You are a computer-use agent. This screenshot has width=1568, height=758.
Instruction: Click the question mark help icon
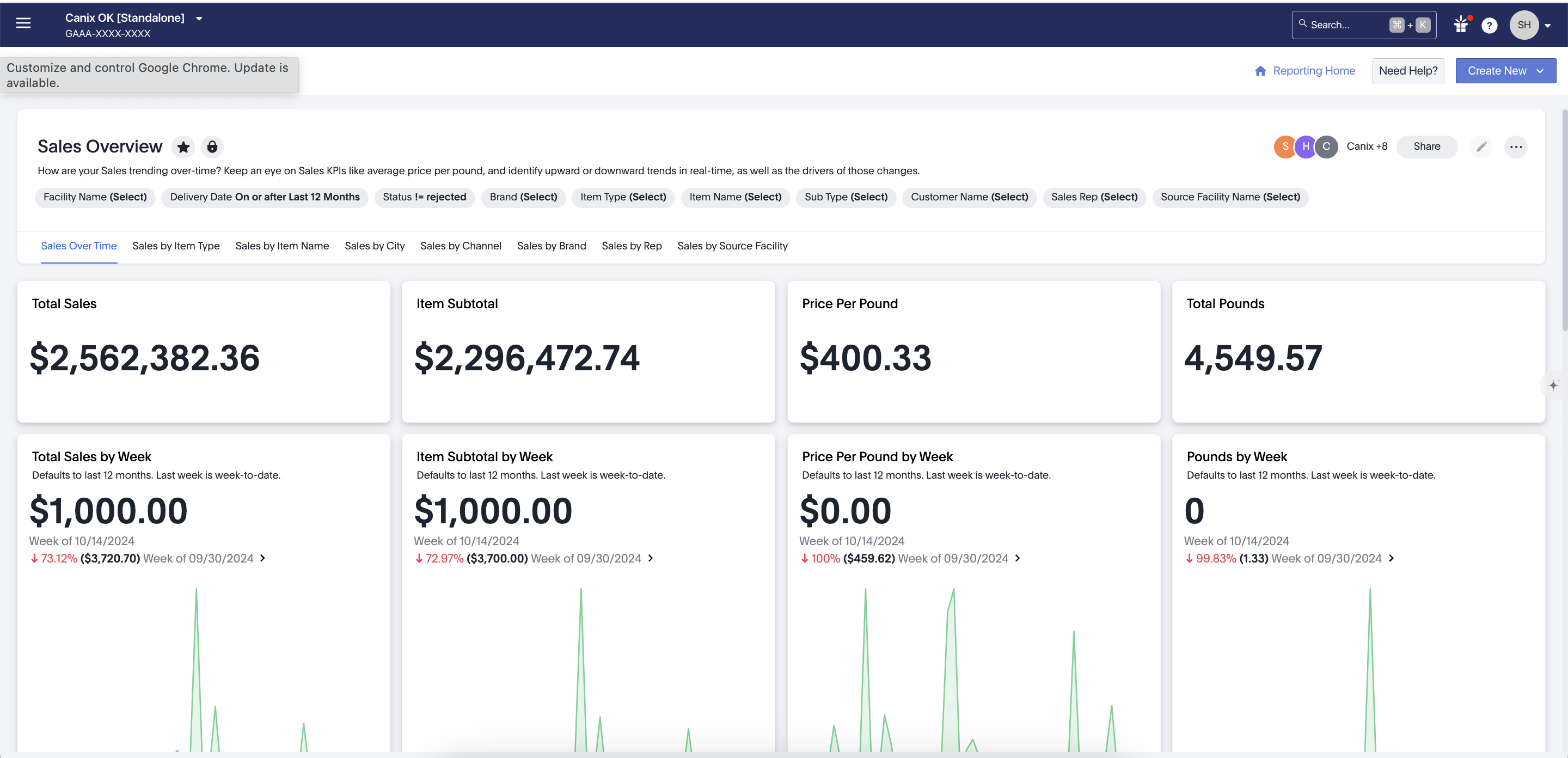coord(1489,26)
